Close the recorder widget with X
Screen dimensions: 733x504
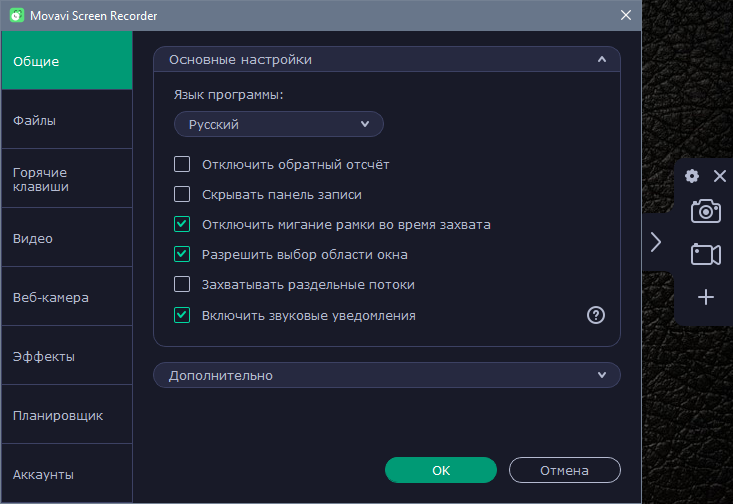click(x=720, y=176)
